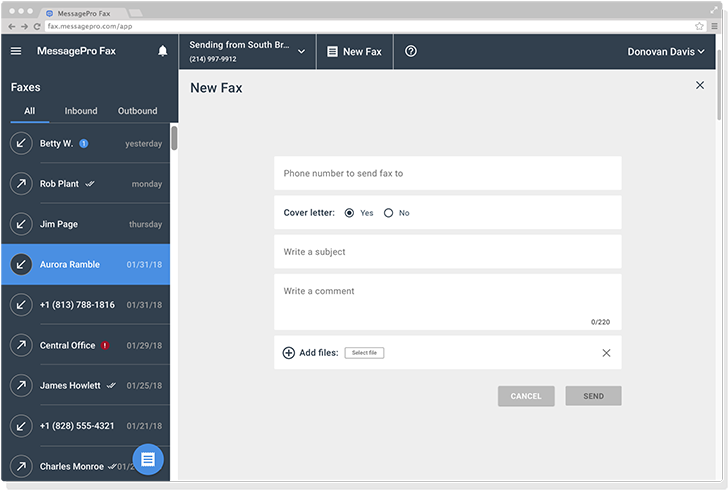Open the Donovan Davis user menu
728x490 pixels.
(665, 51)
